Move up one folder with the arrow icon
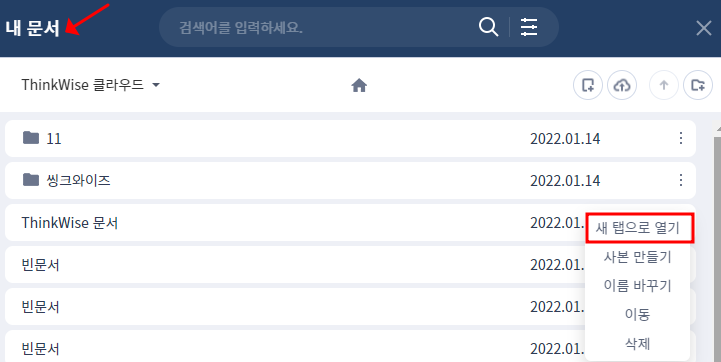 [664, 85]
